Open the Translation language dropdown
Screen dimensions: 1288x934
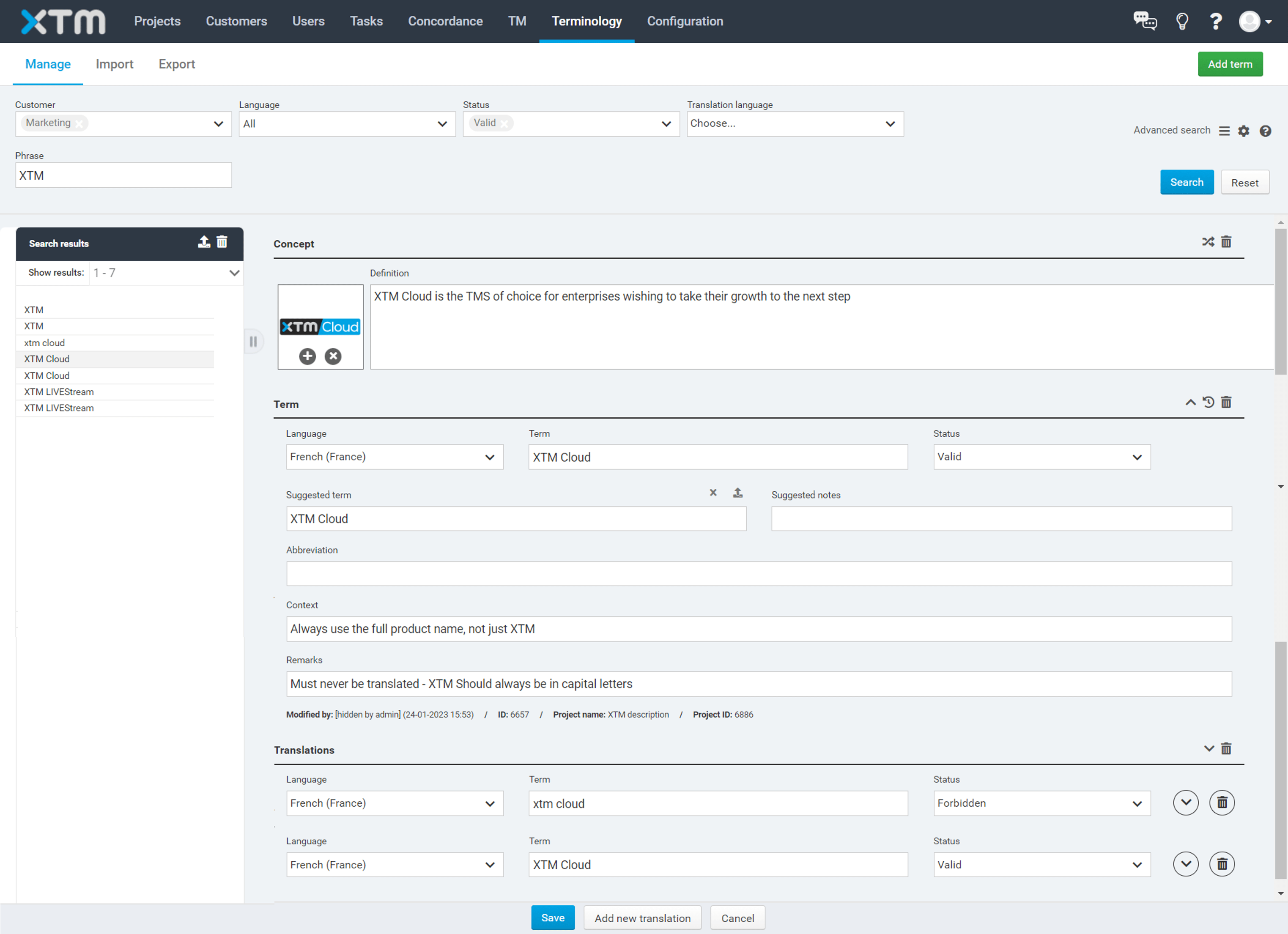(795, 124)
